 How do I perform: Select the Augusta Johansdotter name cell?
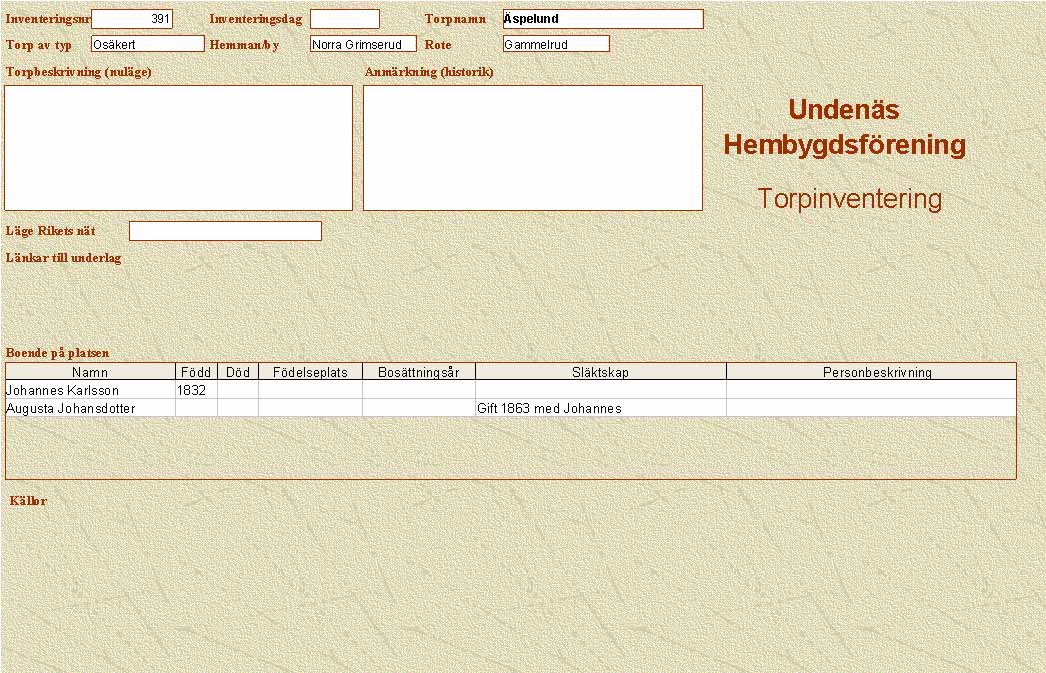[x=90, y=408]
